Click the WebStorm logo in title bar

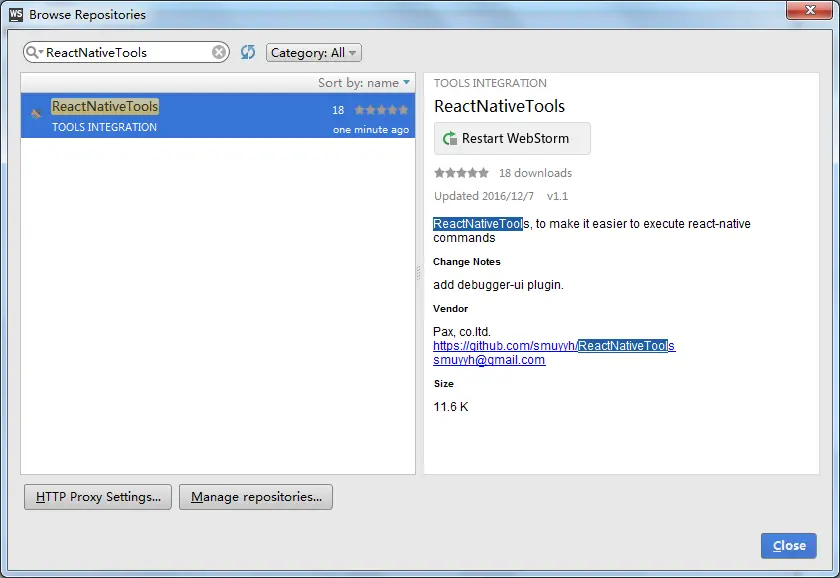16,14
